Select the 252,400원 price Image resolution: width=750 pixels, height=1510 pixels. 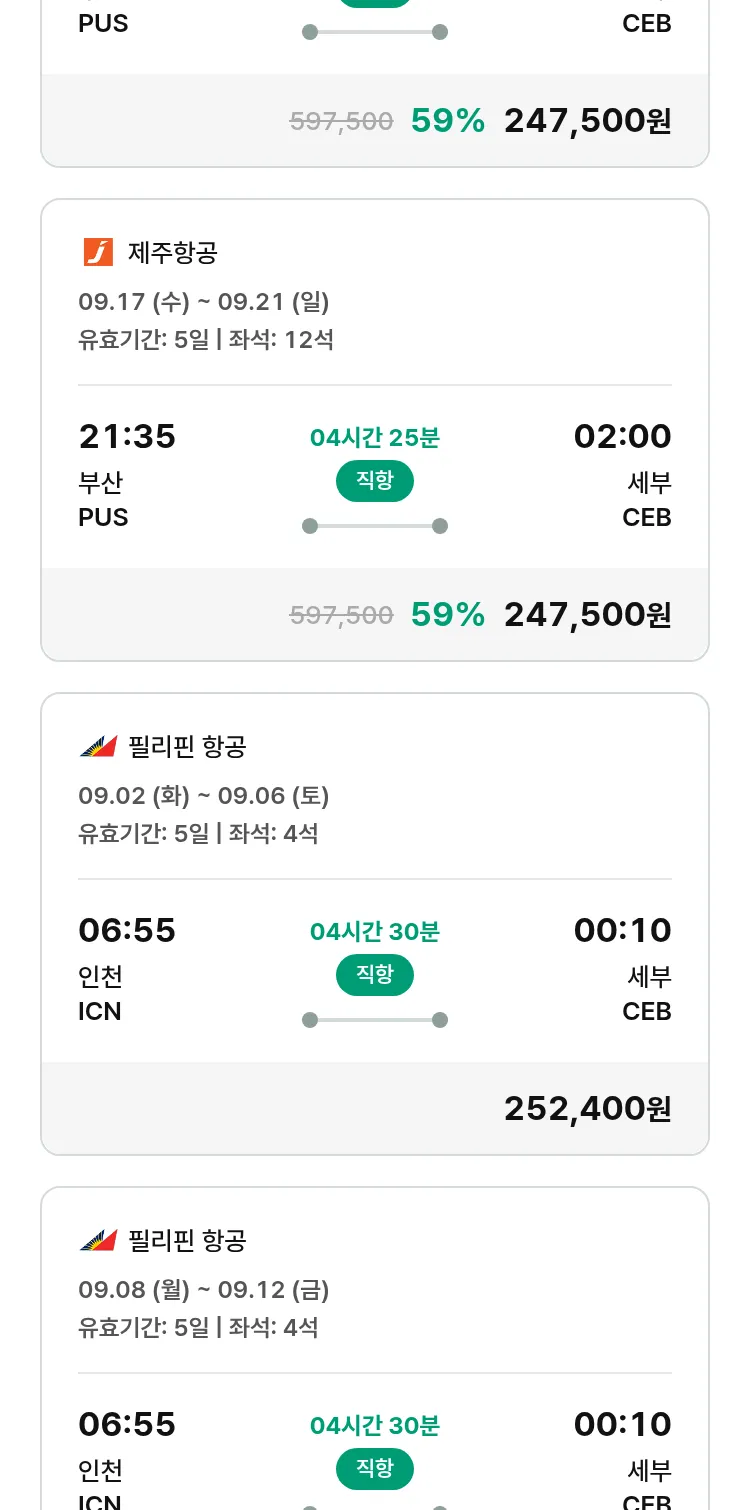[587, 1108]
